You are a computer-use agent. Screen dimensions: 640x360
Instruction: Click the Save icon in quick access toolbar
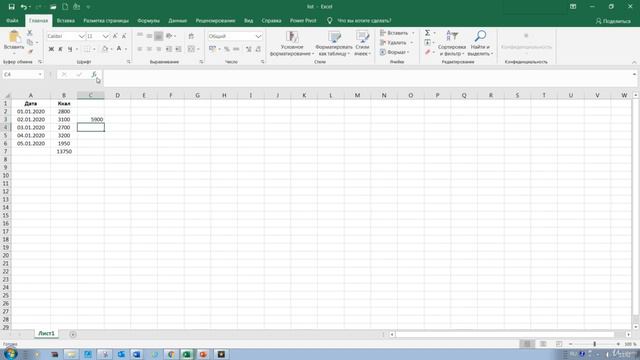point(11,7)
